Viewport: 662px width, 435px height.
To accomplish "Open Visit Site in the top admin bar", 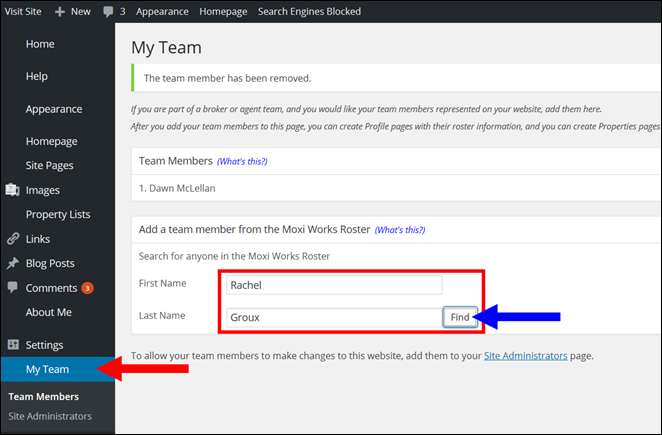I will (x=21, y=11).
